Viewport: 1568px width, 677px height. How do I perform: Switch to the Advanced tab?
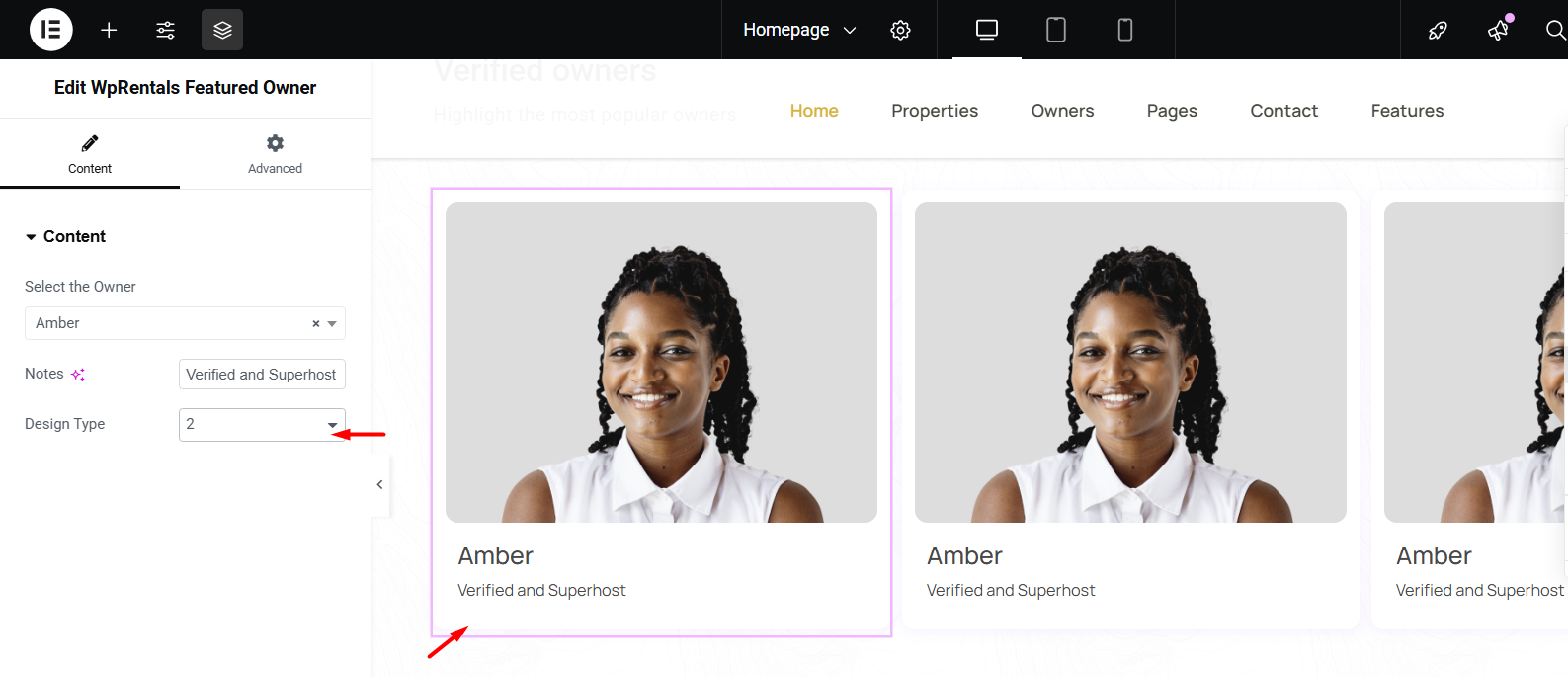coord(275,154)
